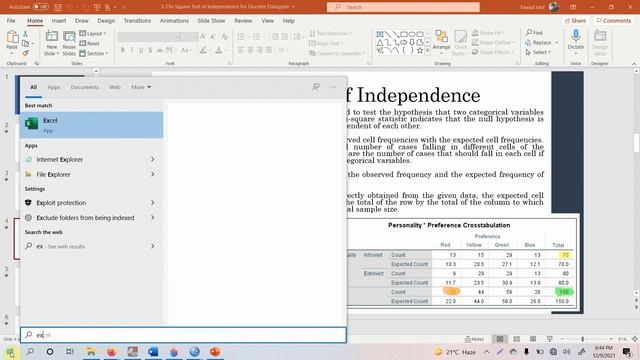Viewport: 640px width, 360px height.
Task: Click the Format Painter brush icon
Action: pos(25,53)
